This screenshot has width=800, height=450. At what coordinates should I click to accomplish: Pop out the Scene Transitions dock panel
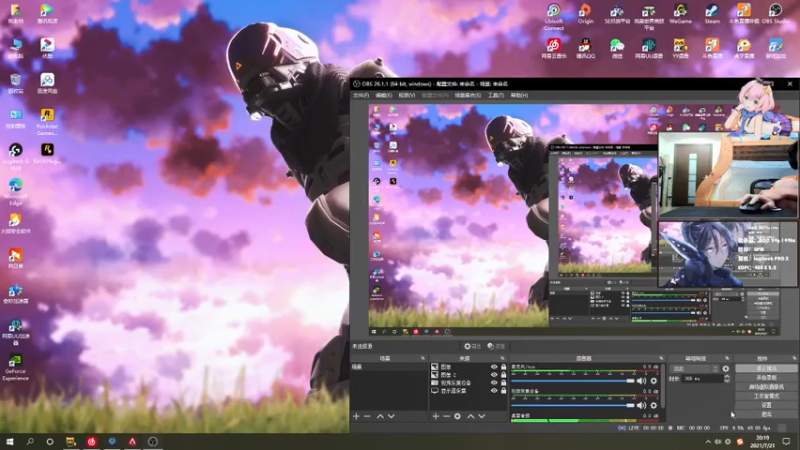coord(727,358)
